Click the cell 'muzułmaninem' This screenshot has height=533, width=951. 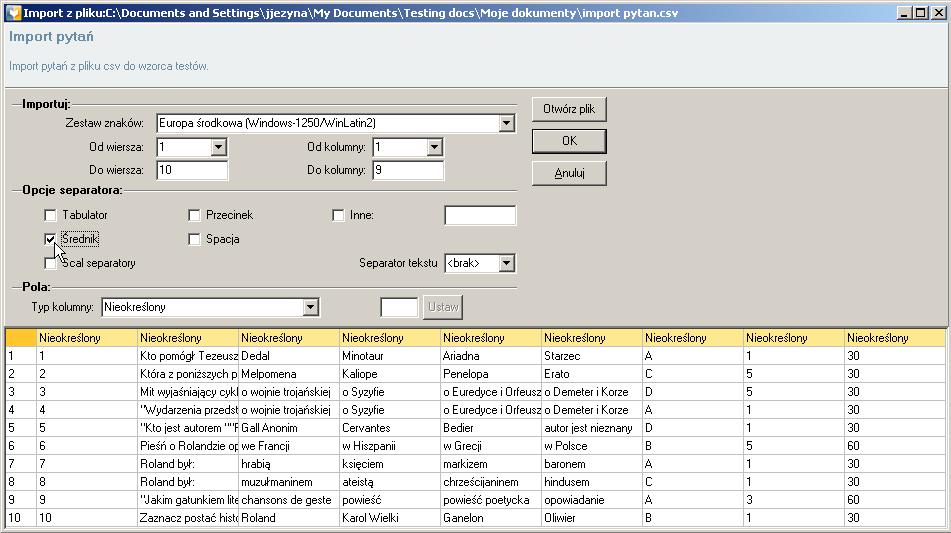pyautogui.click(x=289, y=481)
